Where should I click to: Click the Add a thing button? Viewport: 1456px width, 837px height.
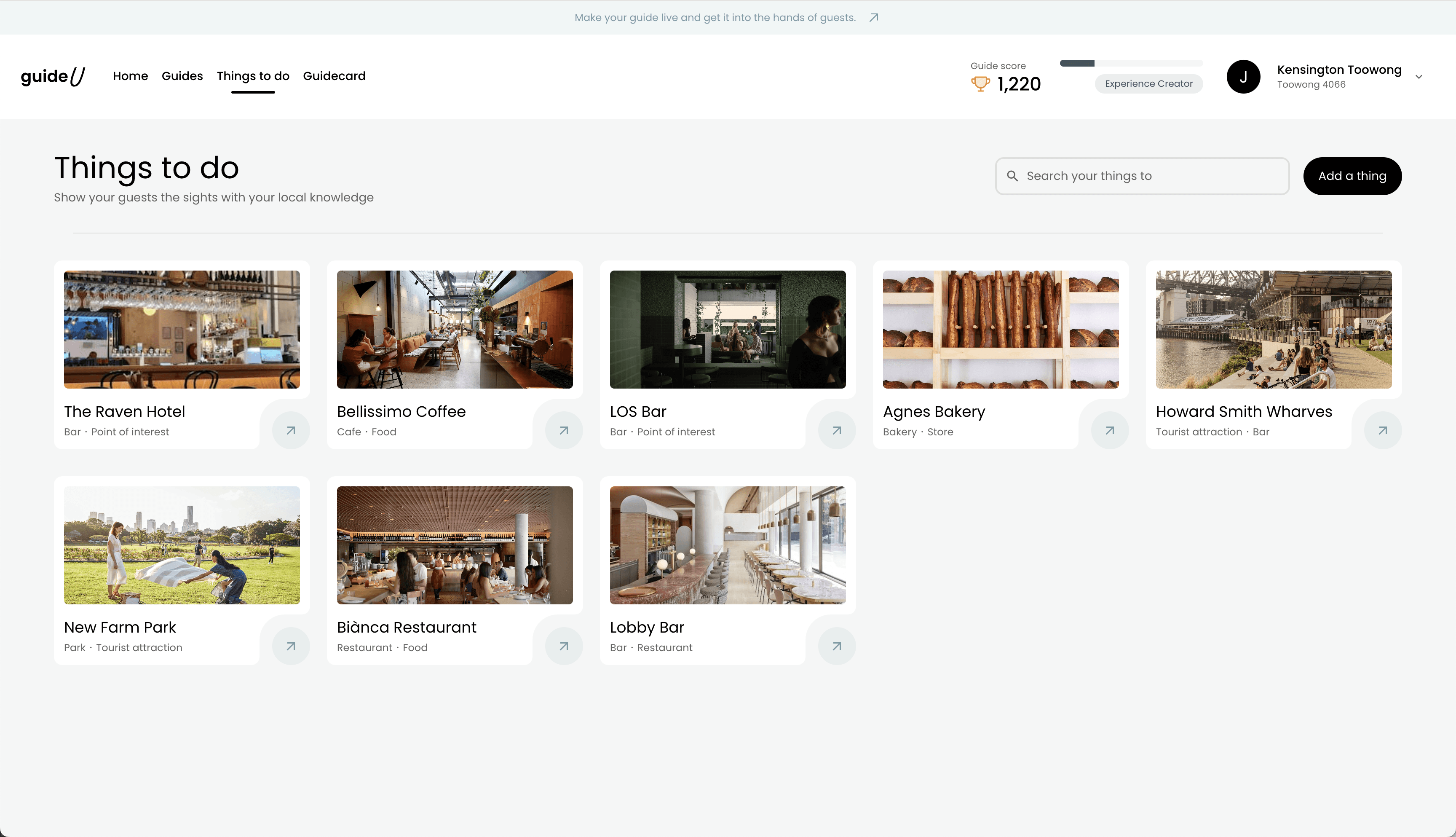1352,176
